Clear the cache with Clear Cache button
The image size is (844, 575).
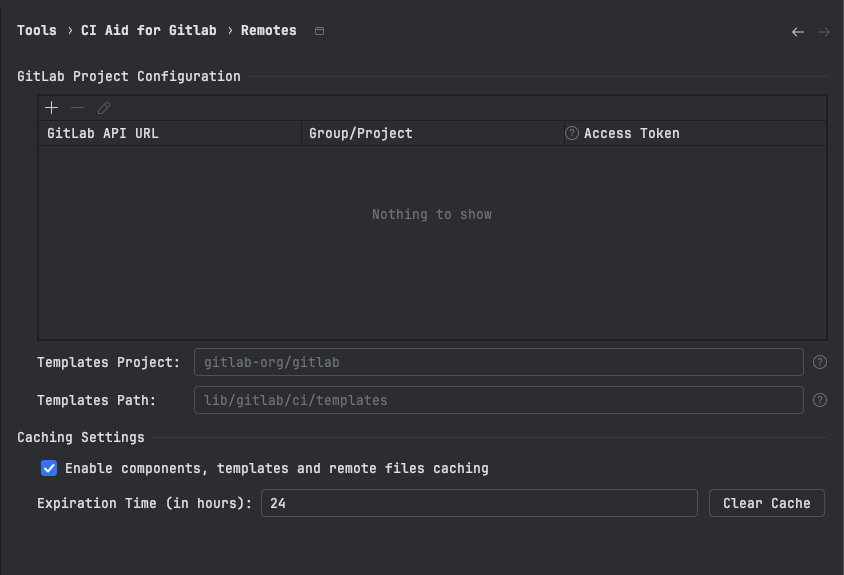[766, 503]
